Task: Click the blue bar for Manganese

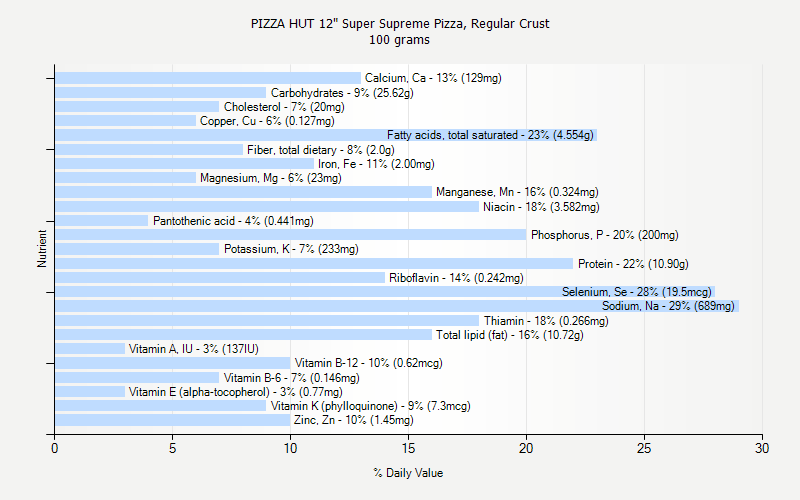Action: click(x=243, y=192)
